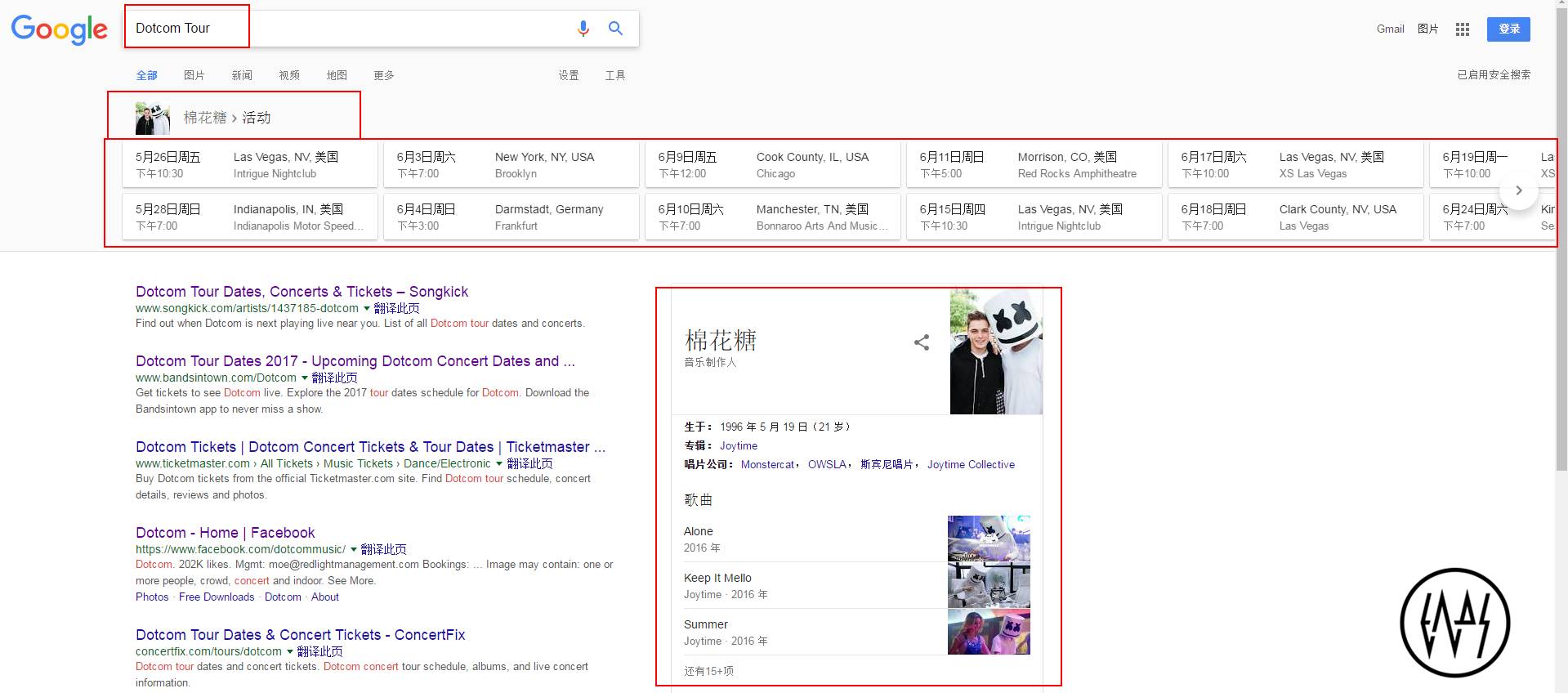Open 6月3日 New York Brooklyn event
The image size is (1568, 693).
coord(511,164)
